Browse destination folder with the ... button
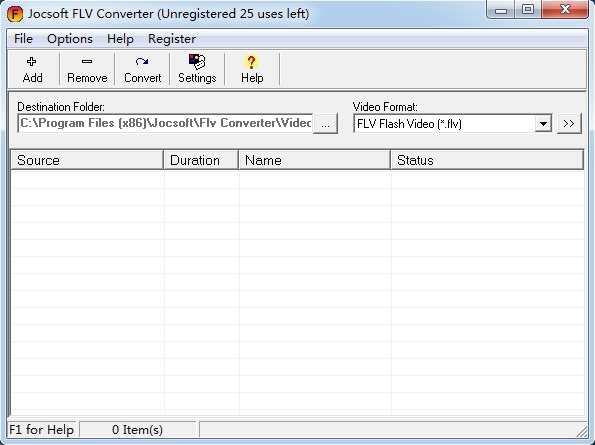This screenshot has width=595, height=445. point(325,124)
